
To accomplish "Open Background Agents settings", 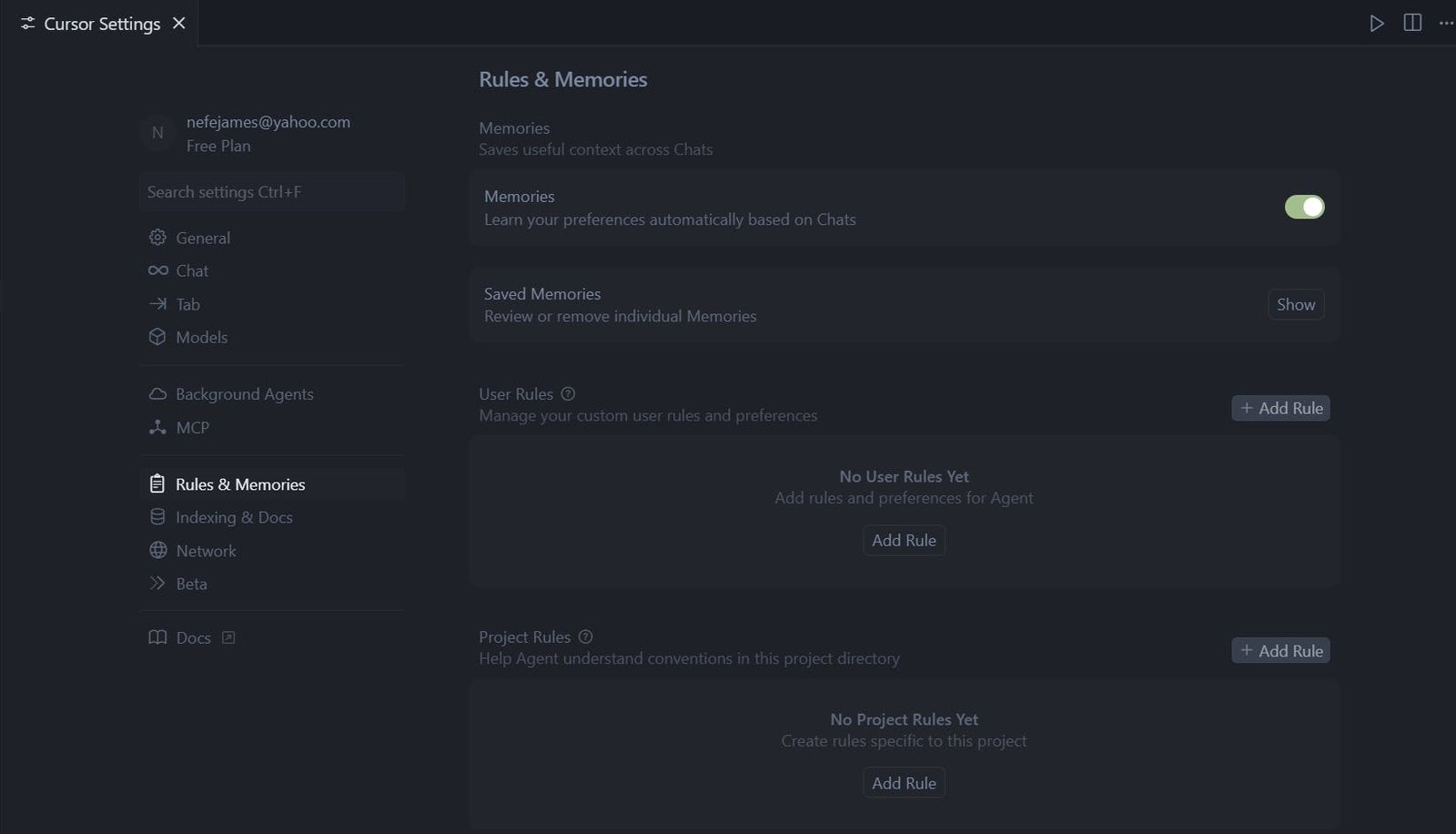I will [244, 394].
